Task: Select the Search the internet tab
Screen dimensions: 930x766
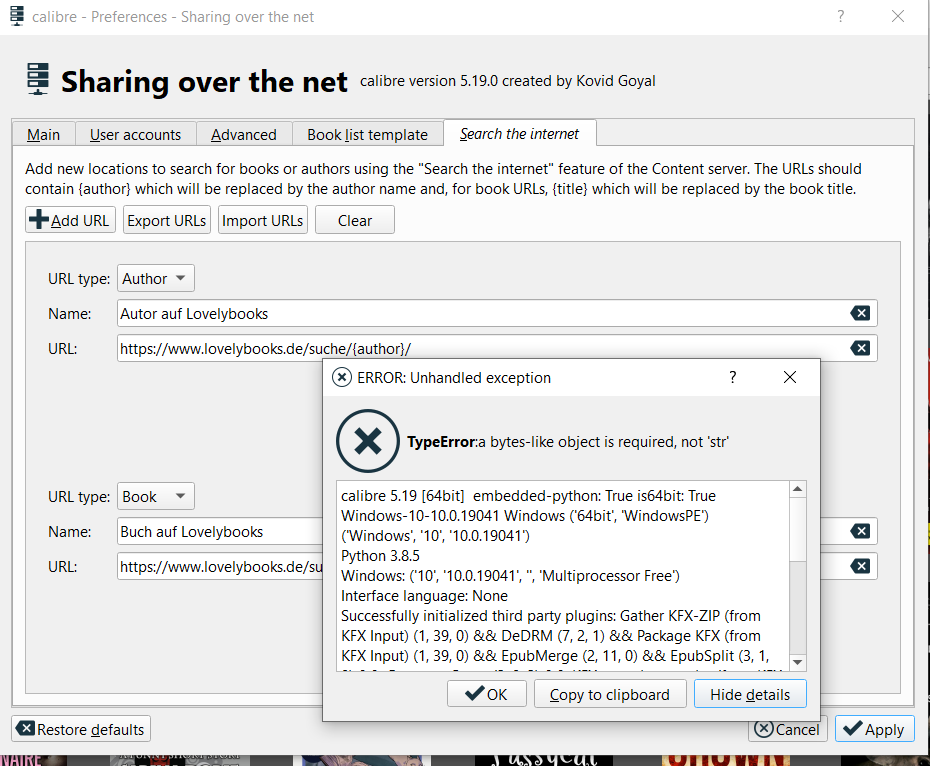Action: point(520,134)
